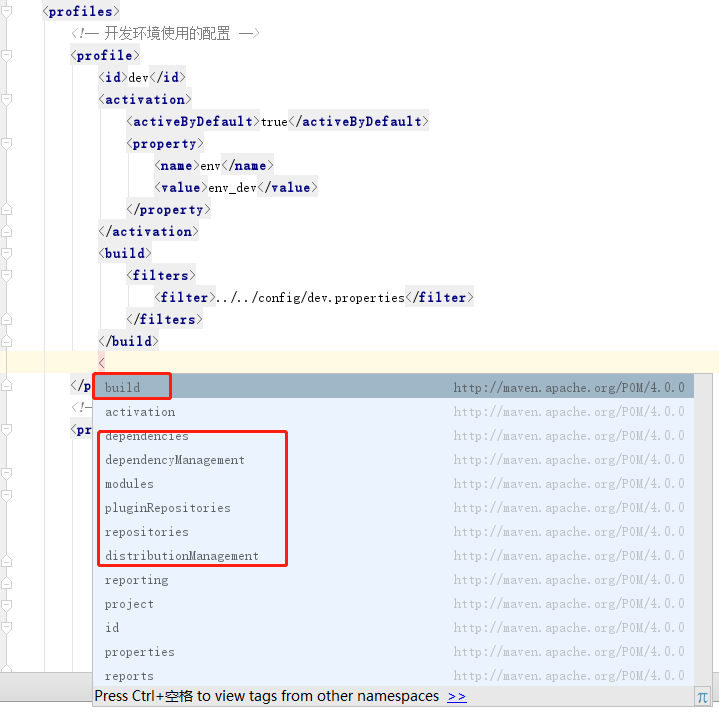Select dependencyManagement suggestion

[393, 460]
